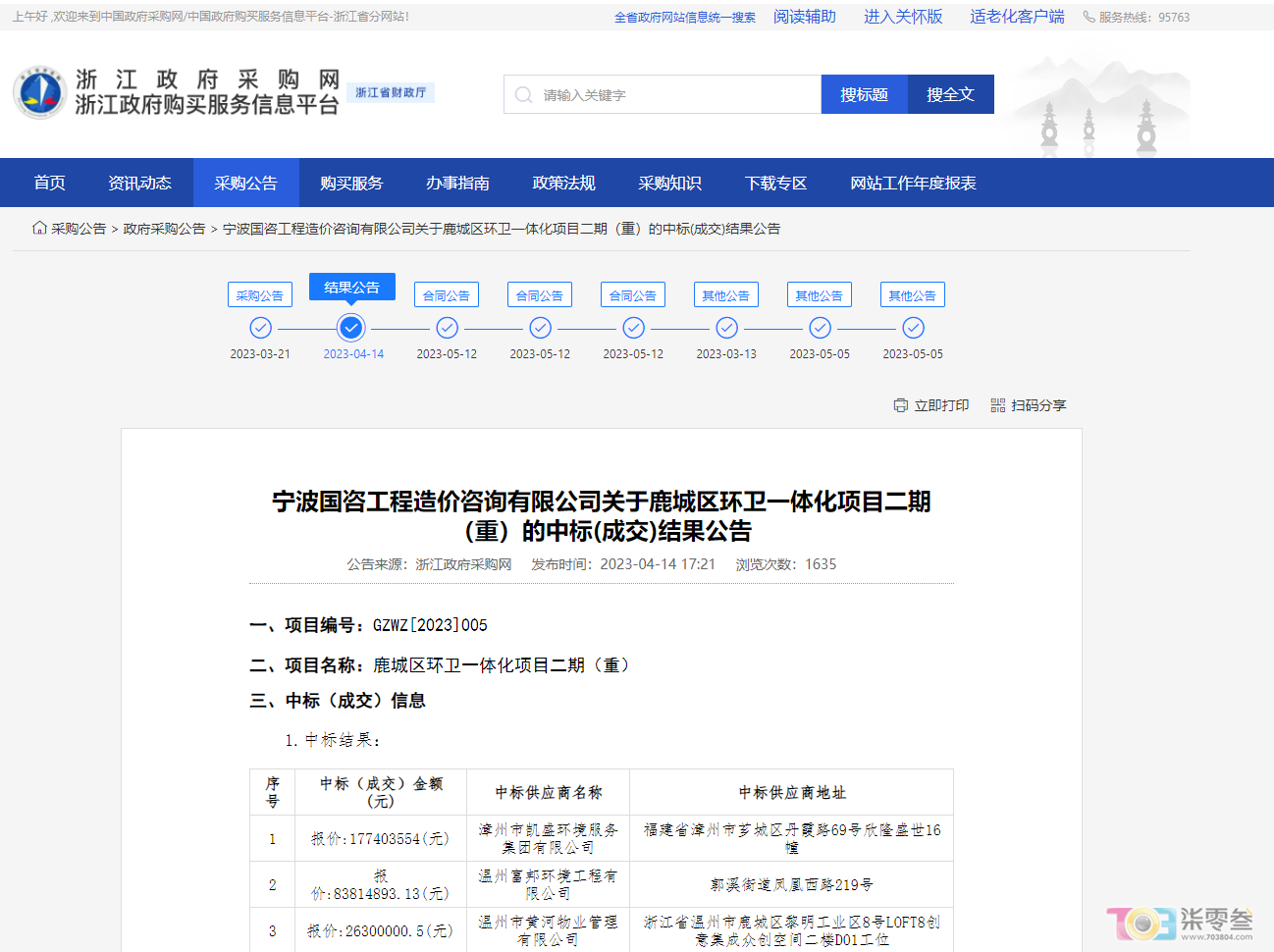Image resolution: width=1274 pixels, height=952 pixels.
Task: Click the 政府采购公告 breadcrumb link
Action: pyautogui.click(x=164, y=229)
